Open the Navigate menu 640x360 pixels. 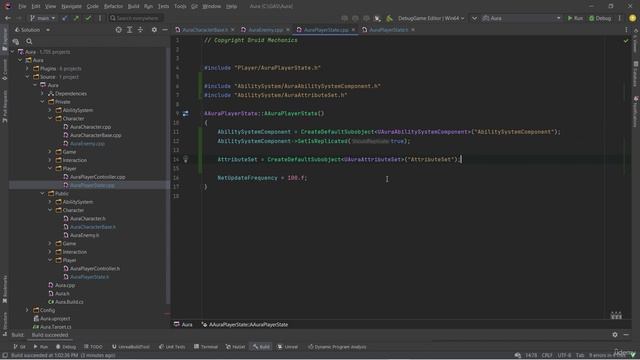(71, 6)
